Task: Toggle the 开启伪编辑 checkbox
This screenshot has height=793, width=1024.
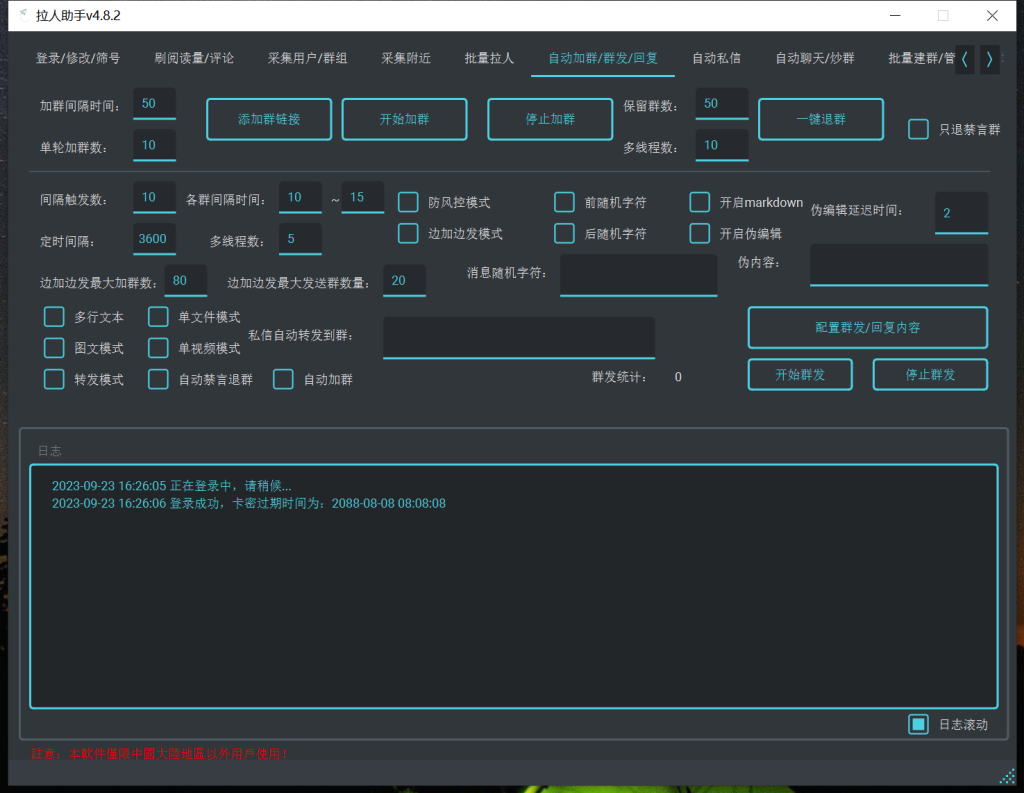Action: pos(699,233)
